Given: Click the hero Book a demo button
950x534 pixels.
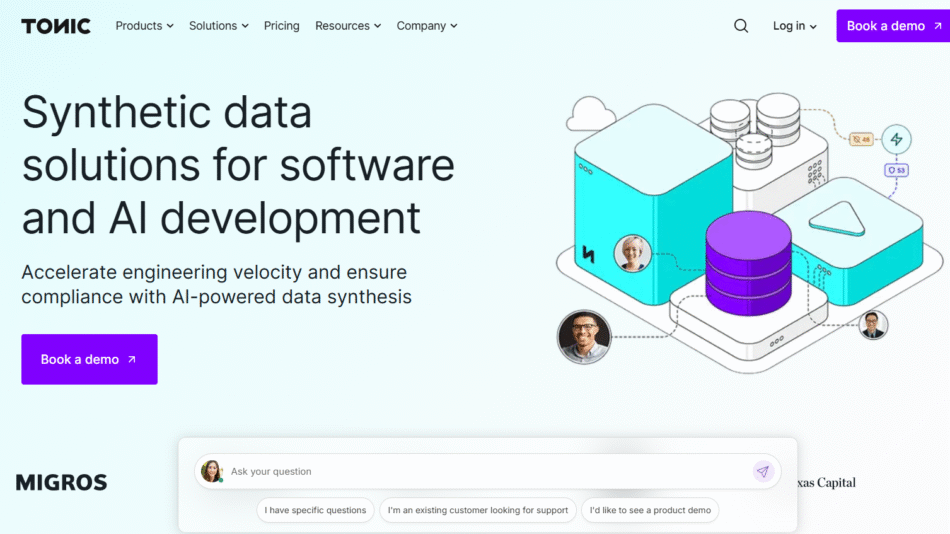Looking at the screenshot, I should [x=89, y=359].
